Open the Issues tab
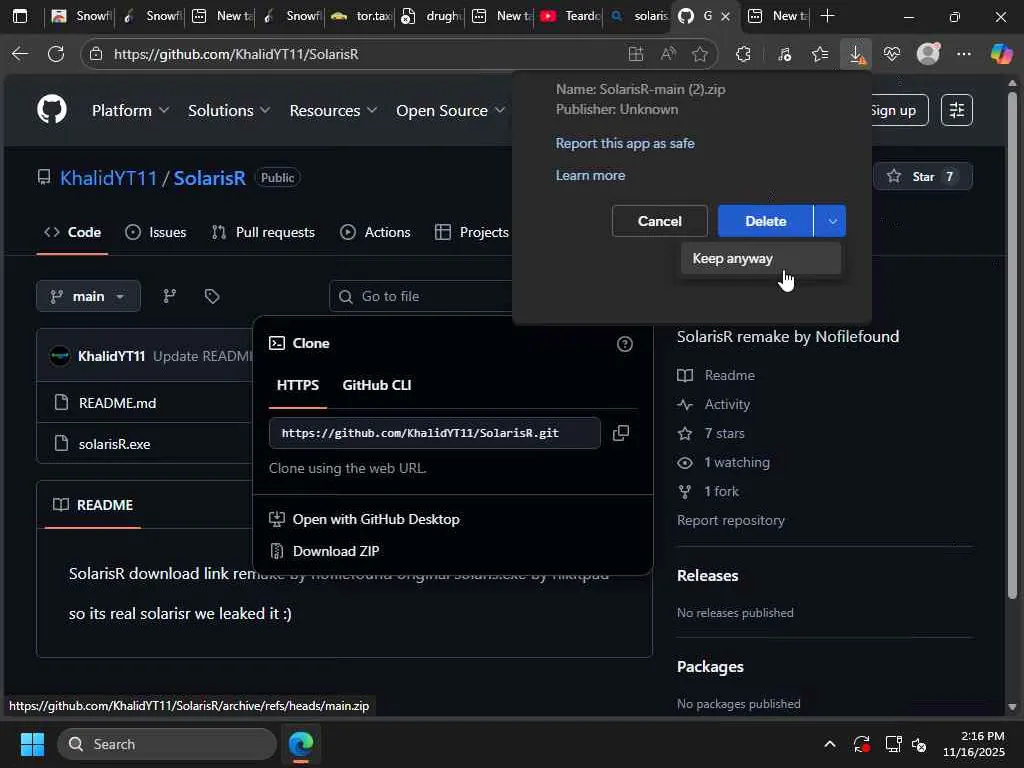This screenshot has height=768, width=1024. pyautogui.click(x=155, y=232)
